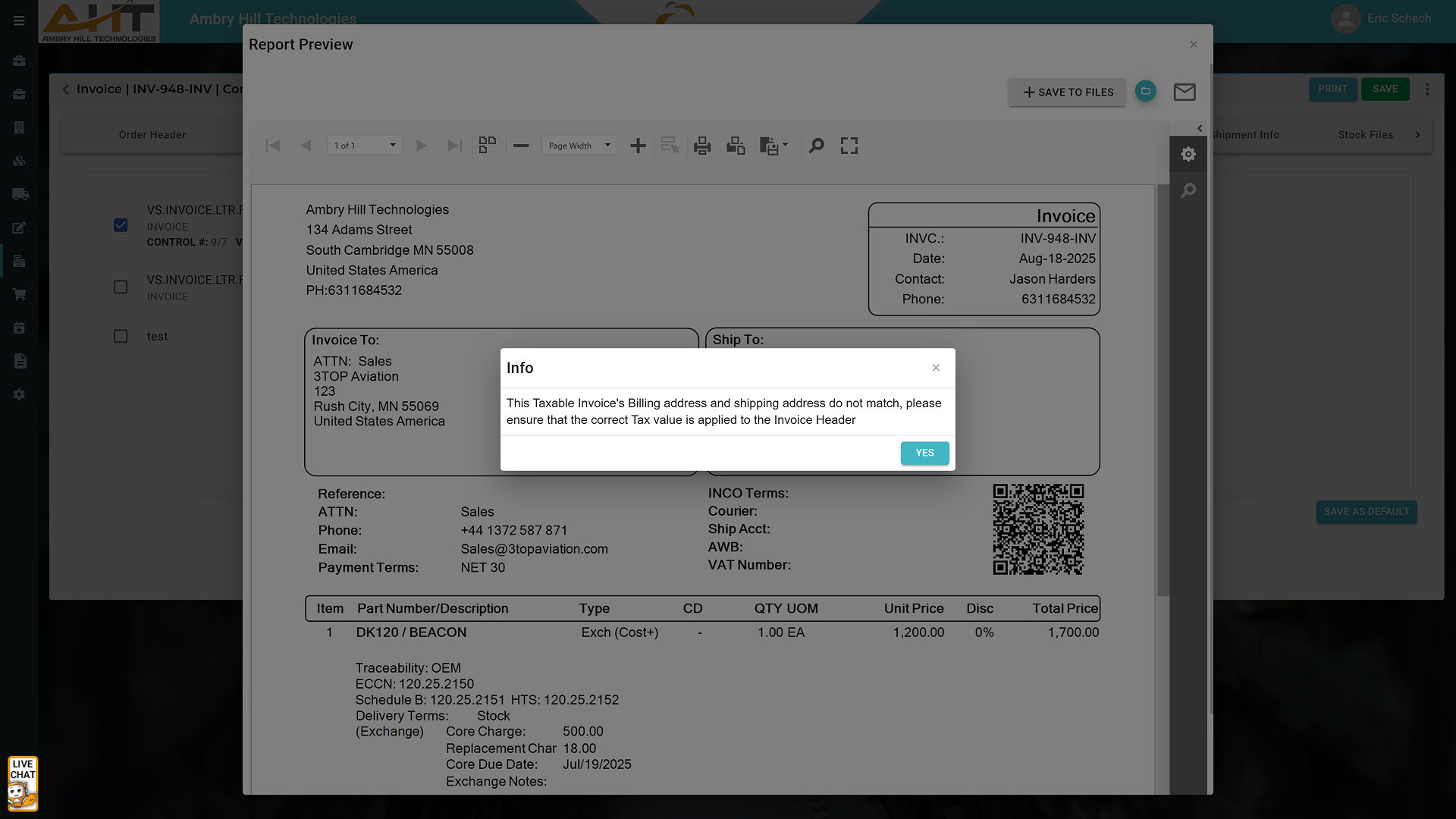Screen dimensions: 1456x819
Task: Click the round teal folder icon button
Action: point(1145,92)
